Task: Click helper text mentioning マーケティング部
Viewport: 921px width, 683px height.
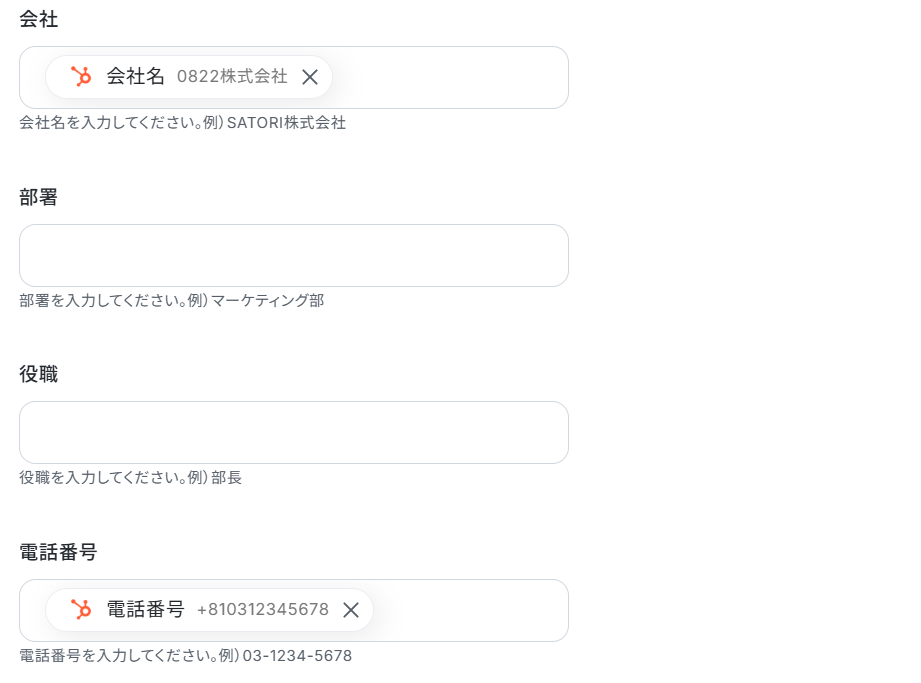Action: (x=172, y=301)
